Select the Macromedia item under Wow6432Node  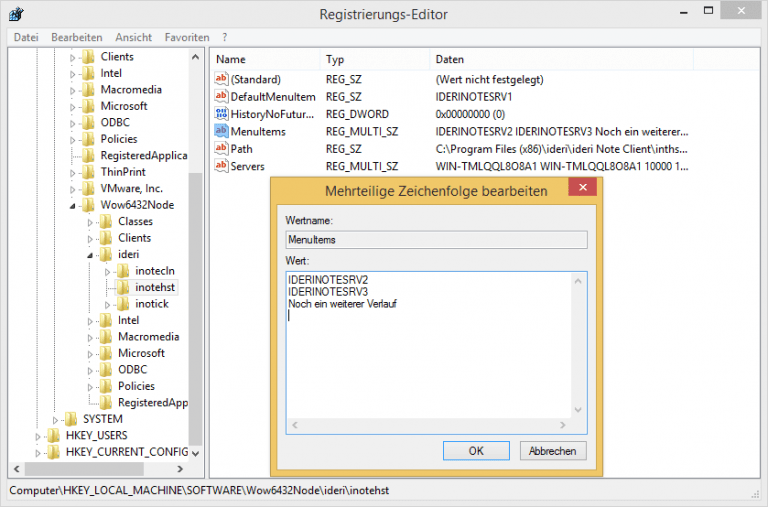point(148,337)
